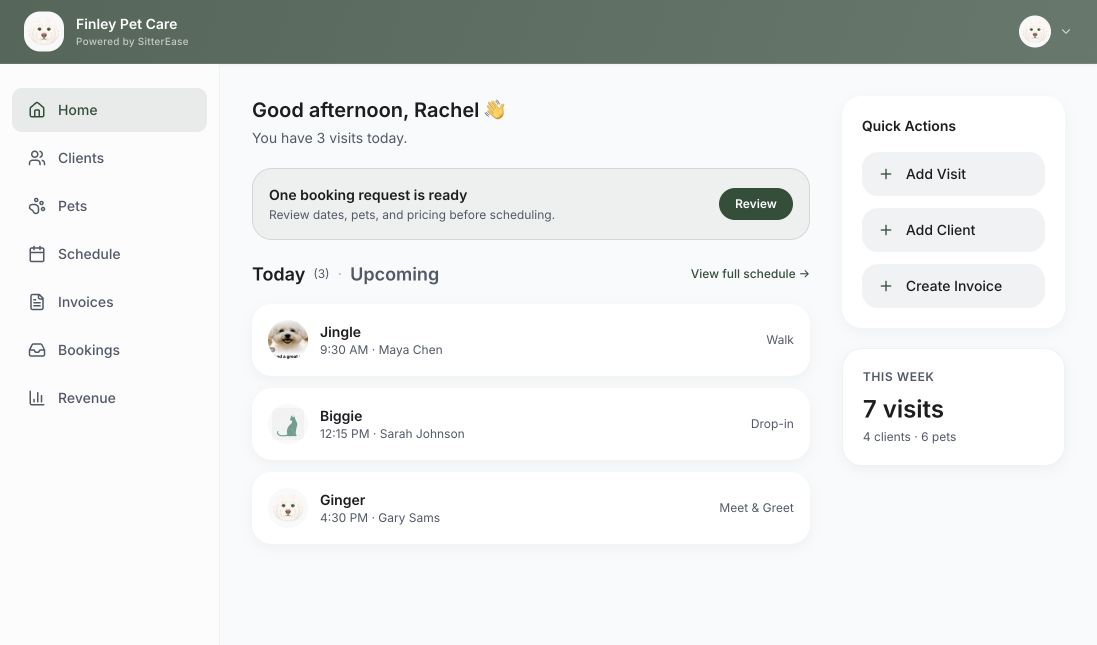
Task: Select the Bookings inbox icon
Action: tap(37, 350)
